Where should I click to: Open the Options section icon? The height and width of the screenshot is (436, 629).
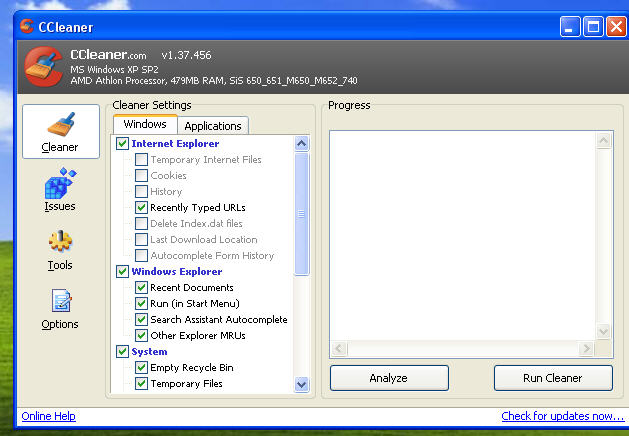[x=61, y=300]
